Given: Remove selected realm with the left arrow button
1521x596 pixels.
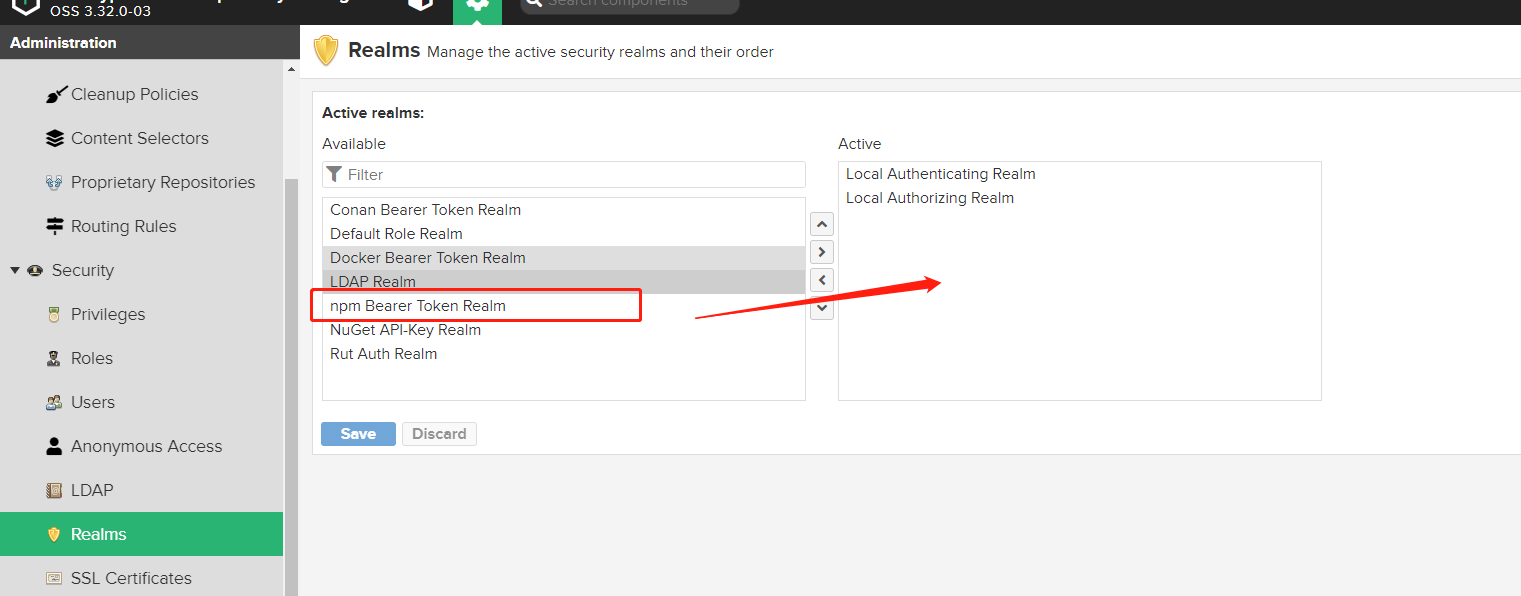Looking at the screenshot, I should click(822, 280).
